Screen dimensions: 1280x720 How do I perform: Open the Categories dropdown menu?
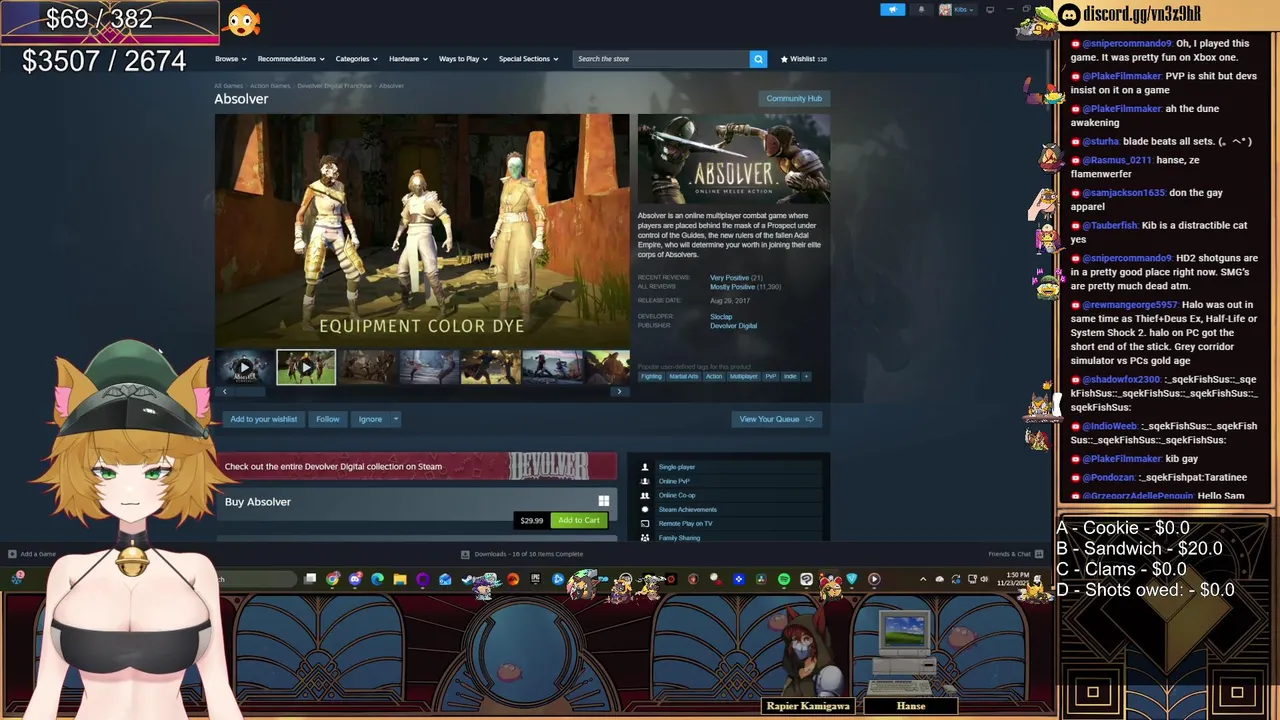click(x=356, y=59)
